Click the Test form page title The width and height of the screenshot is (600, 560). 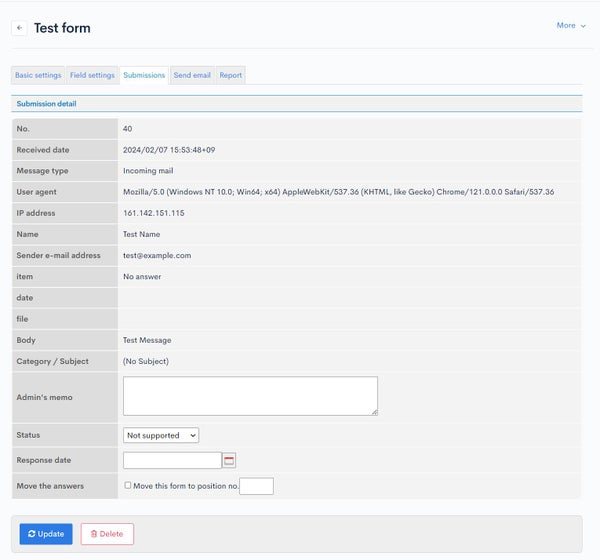tap(62, 28)
